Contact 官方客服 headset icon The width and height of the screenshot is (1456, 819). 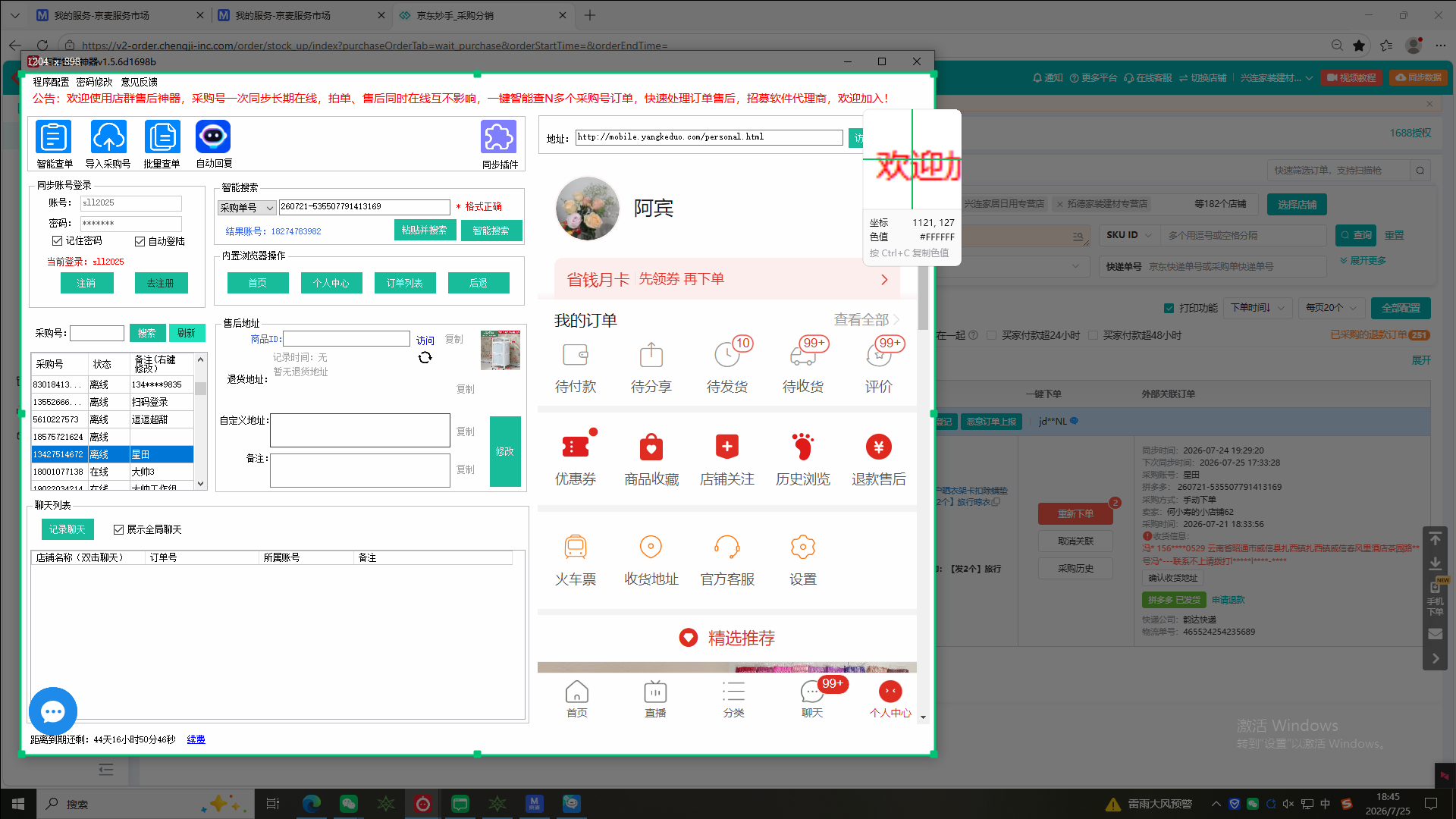[x=727, y=547]
